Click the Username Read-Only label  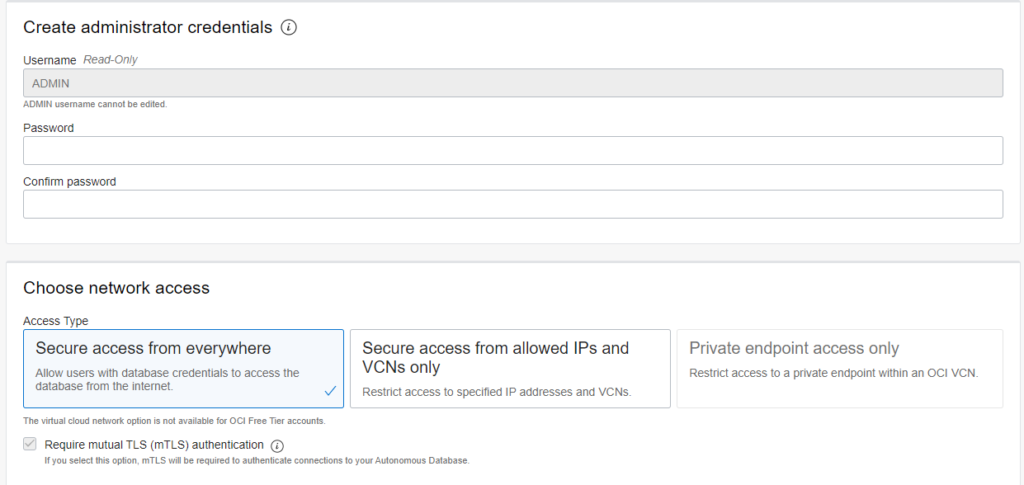[80, 60]
